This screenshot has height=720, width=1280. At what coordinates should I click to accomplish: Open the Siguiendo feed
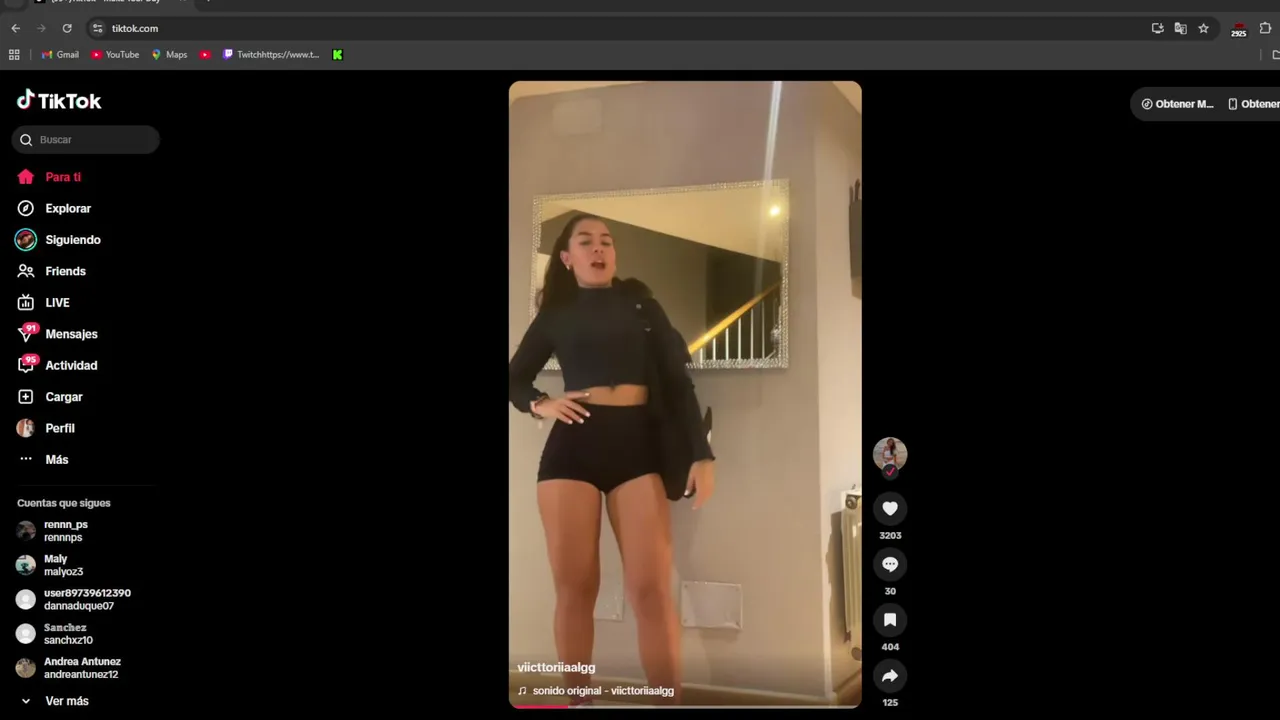click(73, 240)
